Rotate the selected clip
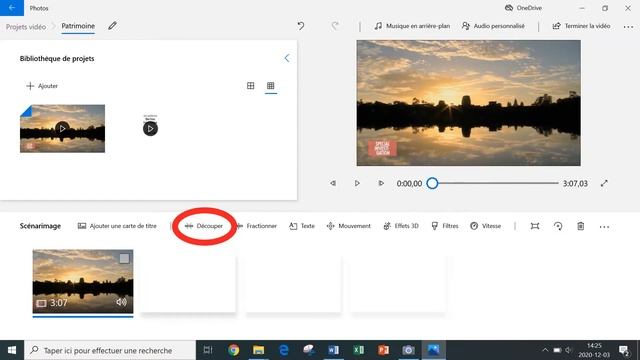Viewport: 640px width, 360px height. 558,226
